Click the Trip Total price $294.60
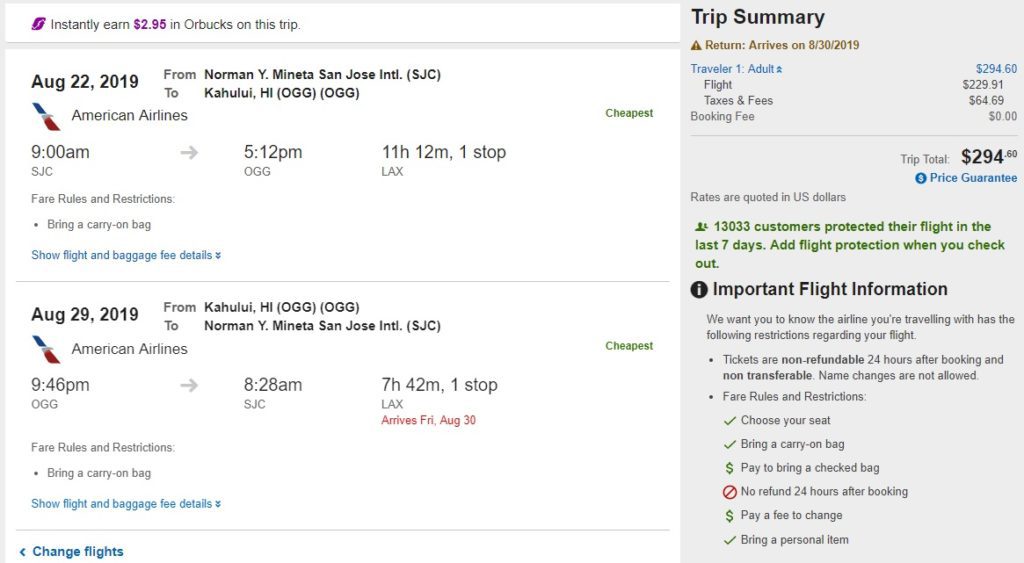This screenshot has width=1024, height=563. (x=988, y=157)
